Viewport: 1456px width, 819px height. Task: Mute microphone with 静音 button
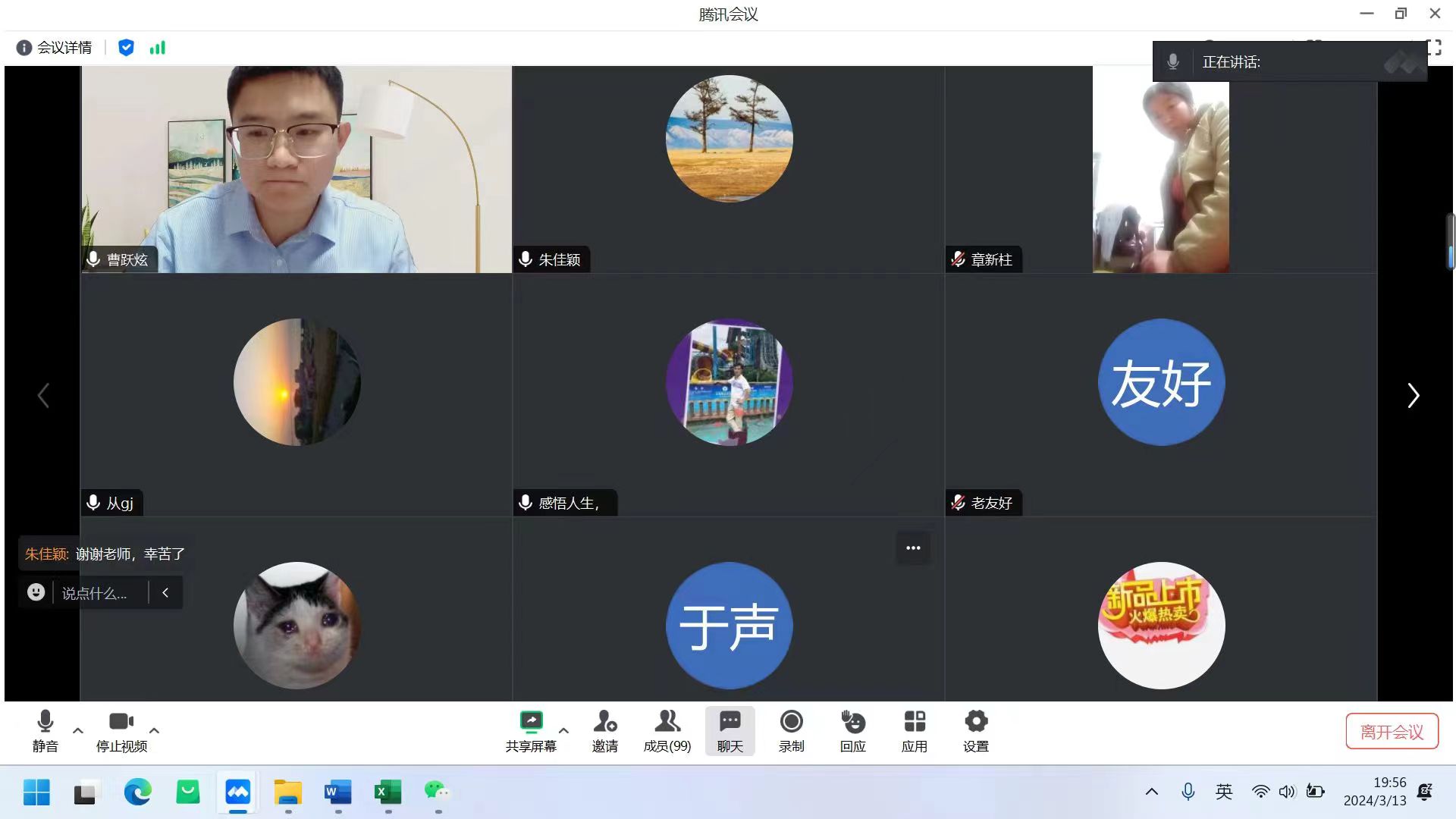tap(45, 731)
